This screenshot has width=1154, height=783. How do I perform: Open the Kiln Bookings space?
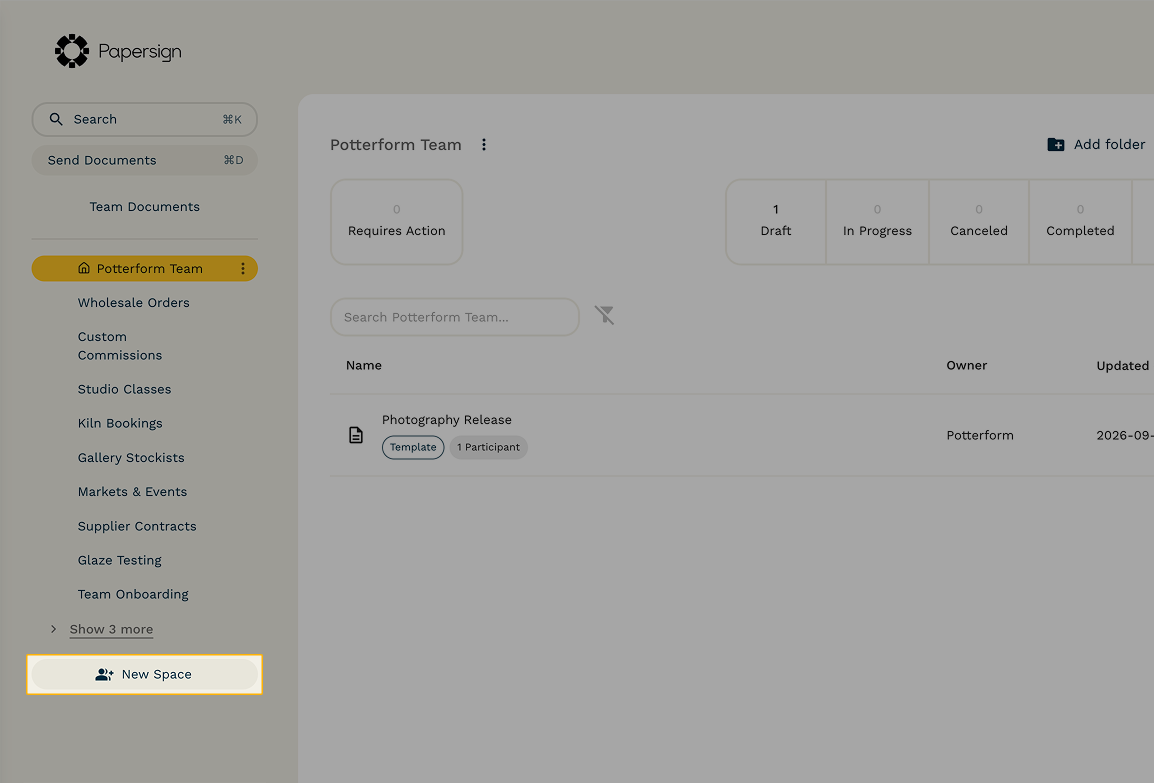120,423
